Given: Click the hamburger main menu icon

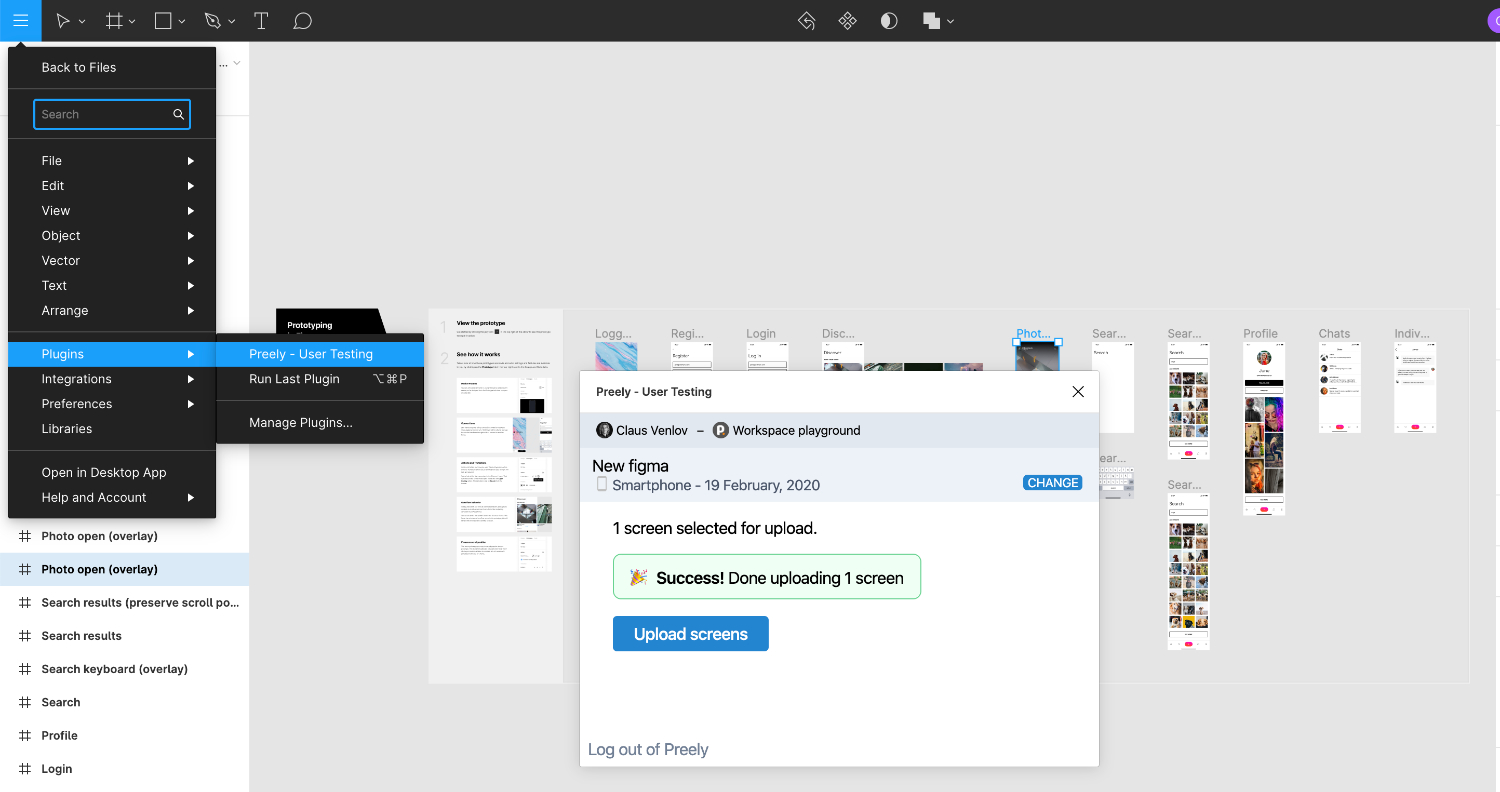Looking at the screenshot, I should [x=20, y=20].
